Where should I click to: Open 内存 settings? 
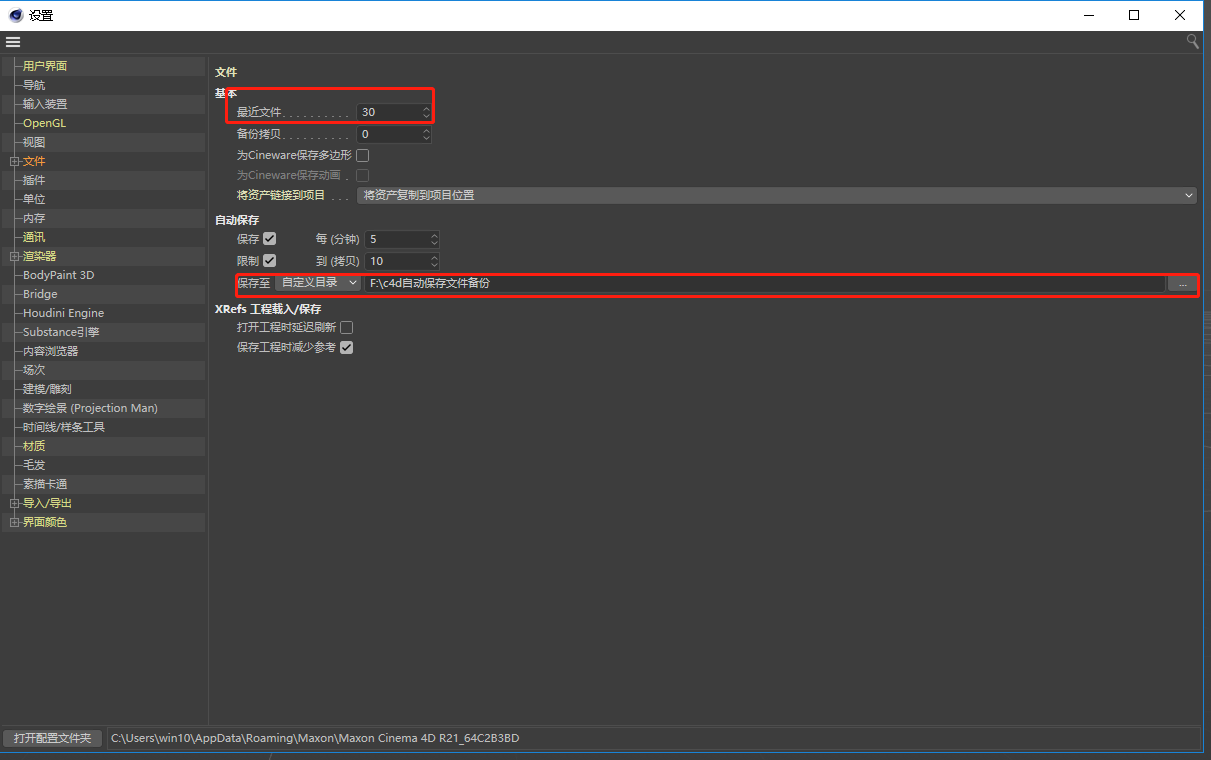34,218
